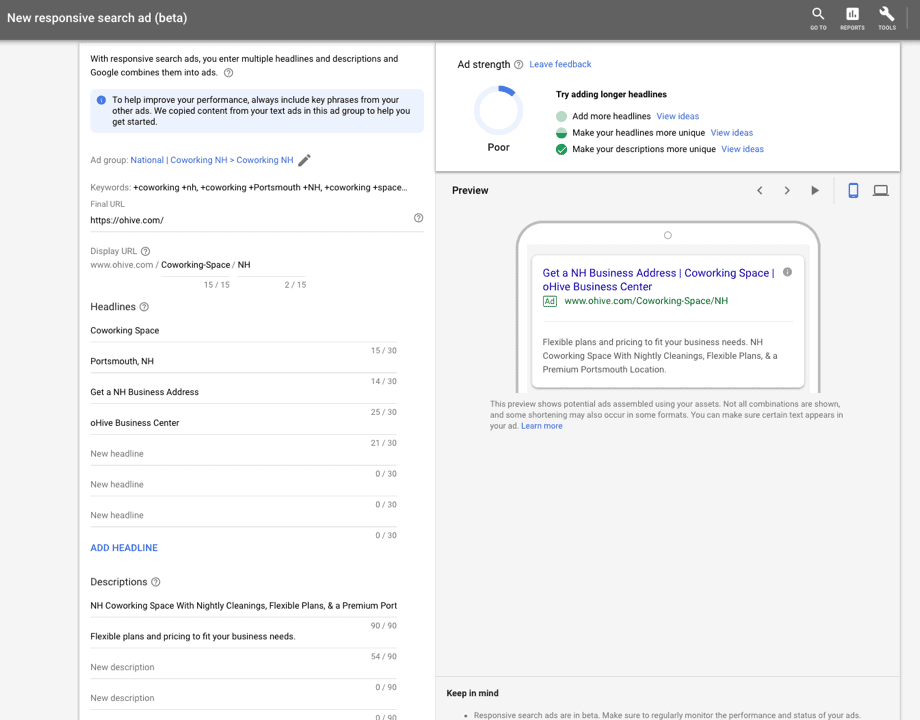Click the Final URL input field
Image resolution: width=920 pixels, height=720 pixels.
tap(249, 221)
